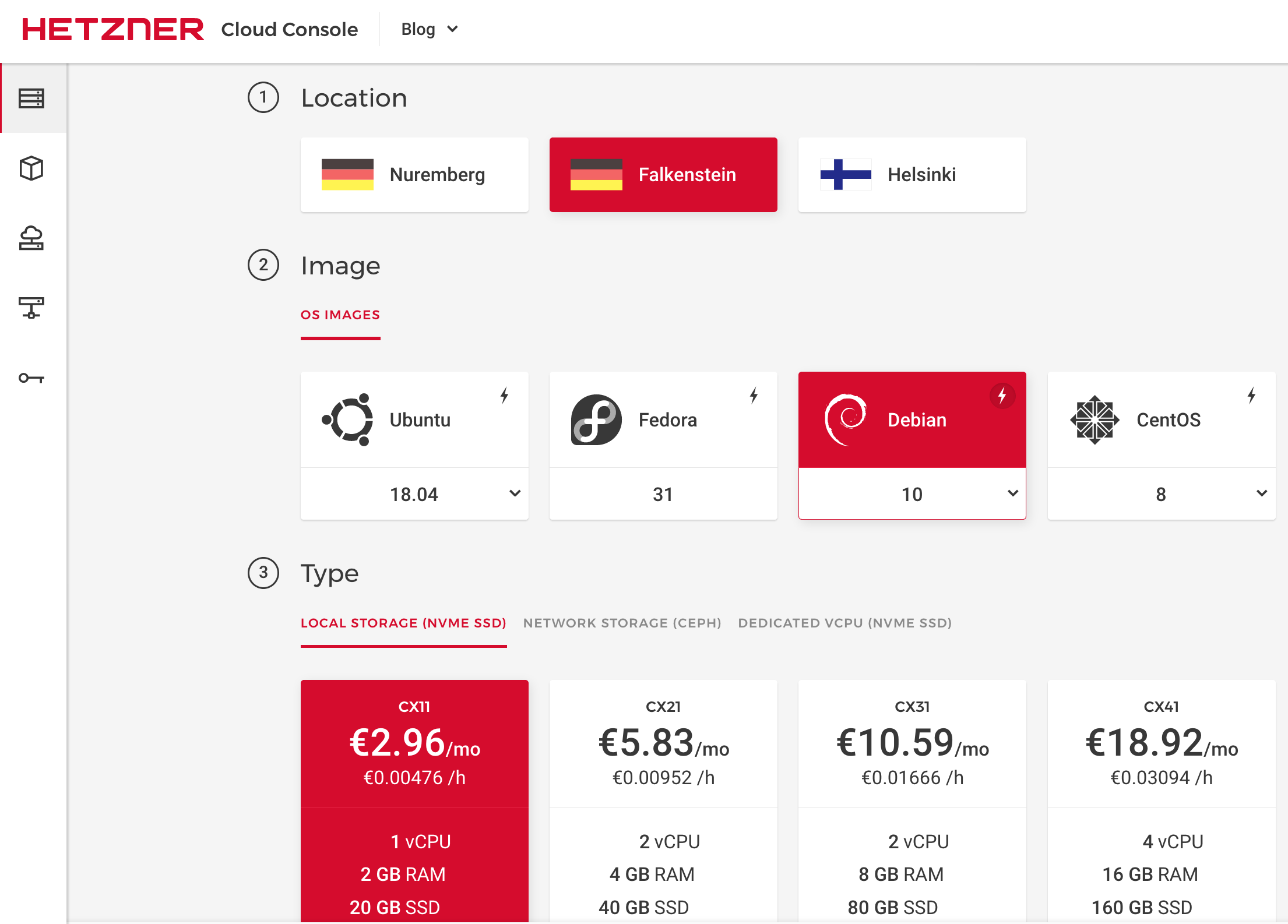
Task: Click the lightning bolt on CentOS card
Action: [x=1251, y=396]
